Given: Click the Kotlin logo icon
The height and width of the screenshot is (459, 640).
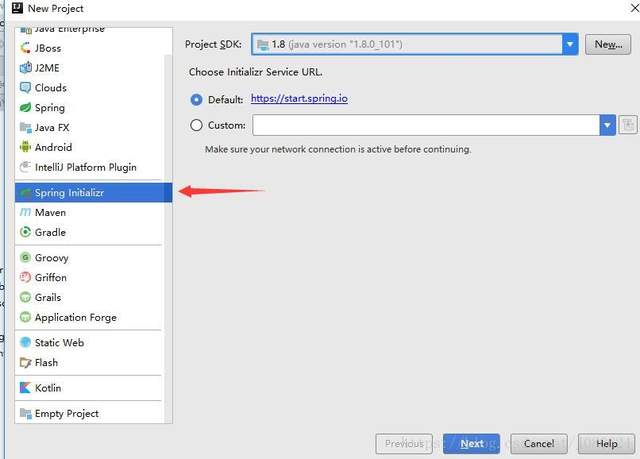Looking at the screenshot, I should pos(25,388).
